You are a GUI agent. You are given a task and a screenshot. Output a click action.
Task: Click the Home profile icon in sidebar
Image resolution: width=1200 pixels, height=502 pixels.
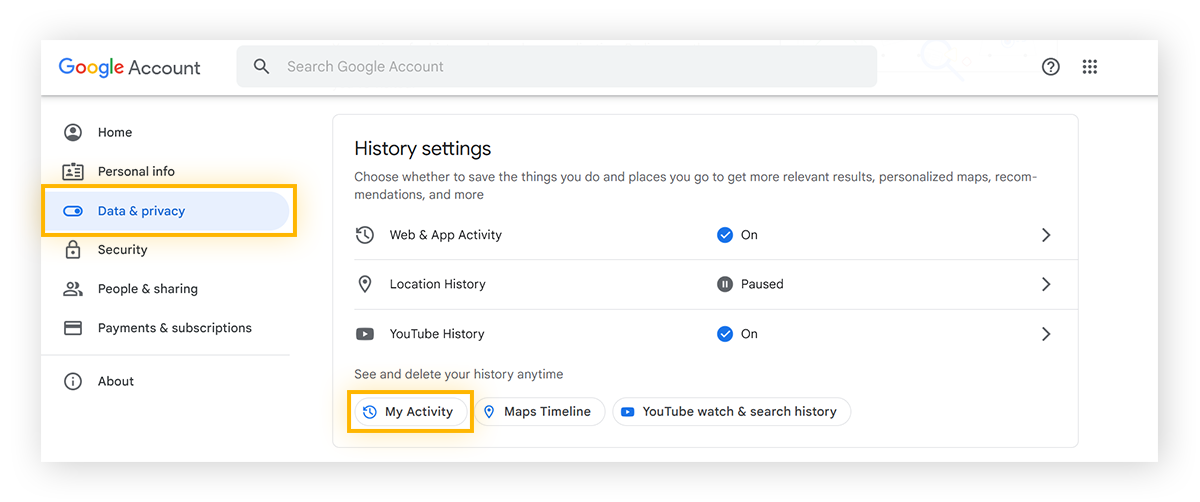point(73,132)
